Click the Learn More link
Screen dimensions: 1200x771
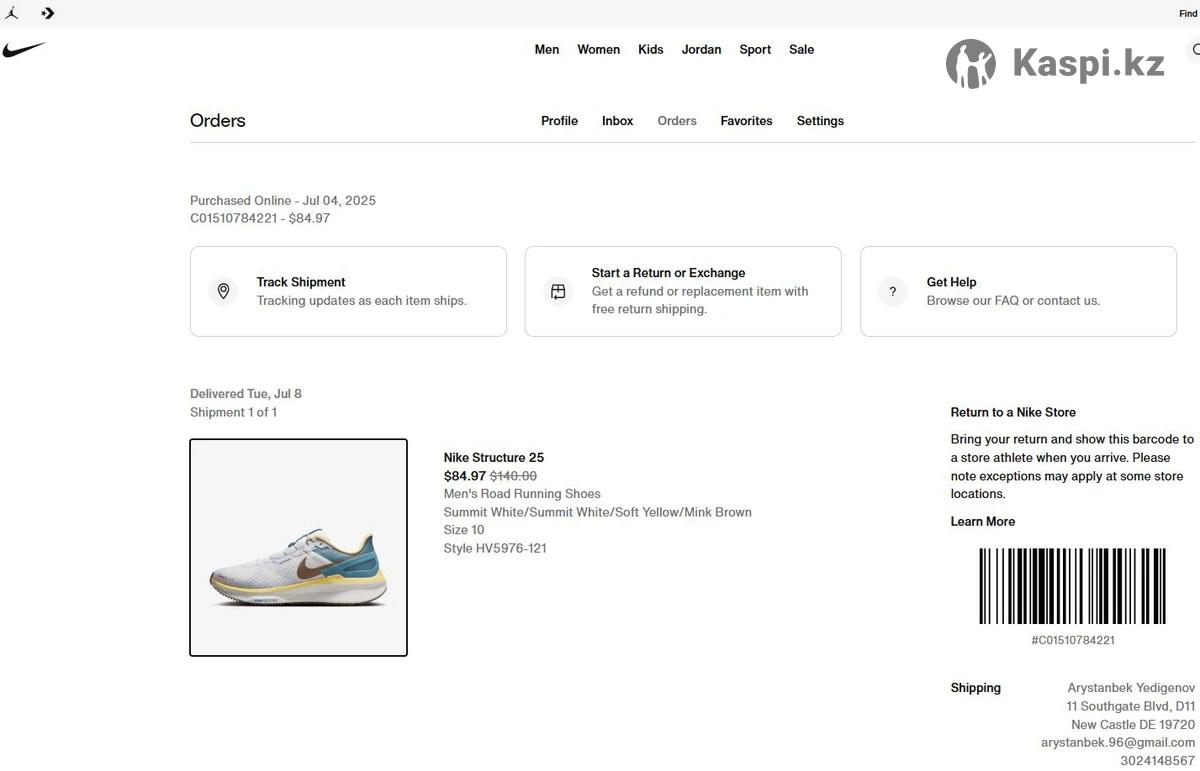(982, 522)
